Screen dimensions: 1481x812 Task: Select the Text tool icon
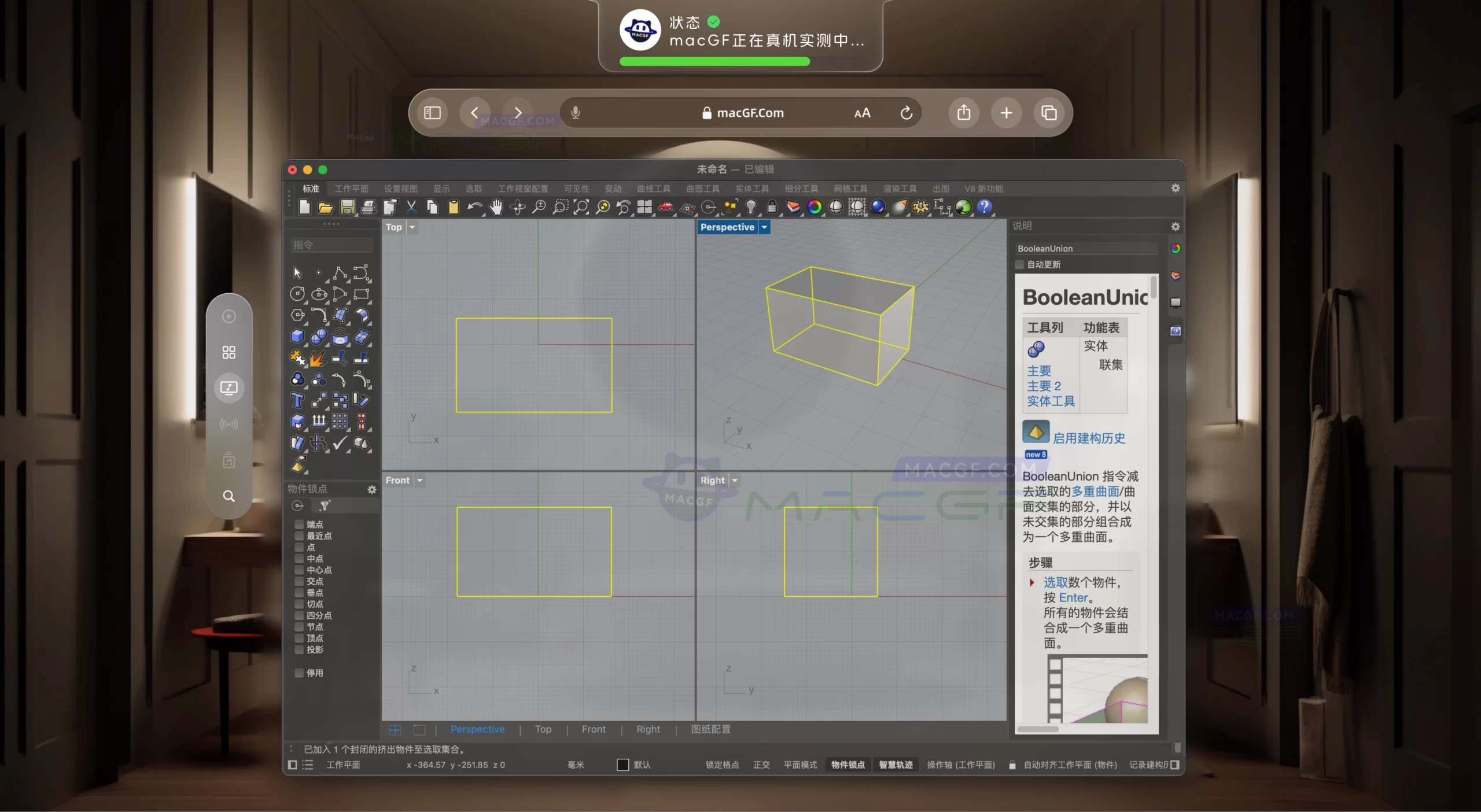pos(297,400)
